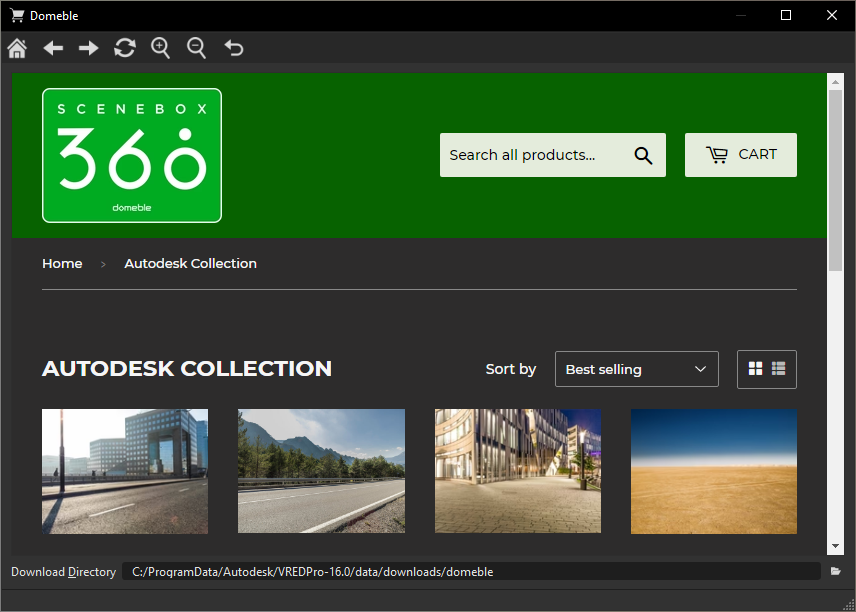Viewport: 856px width, 612px height.
Task: Click the Scenebox 360 logo
Action: 131,154
